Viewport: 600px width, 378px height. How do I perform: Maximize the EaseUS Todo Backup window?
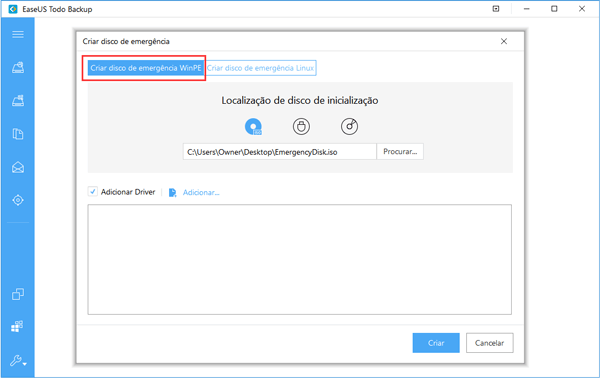point(554,9)
